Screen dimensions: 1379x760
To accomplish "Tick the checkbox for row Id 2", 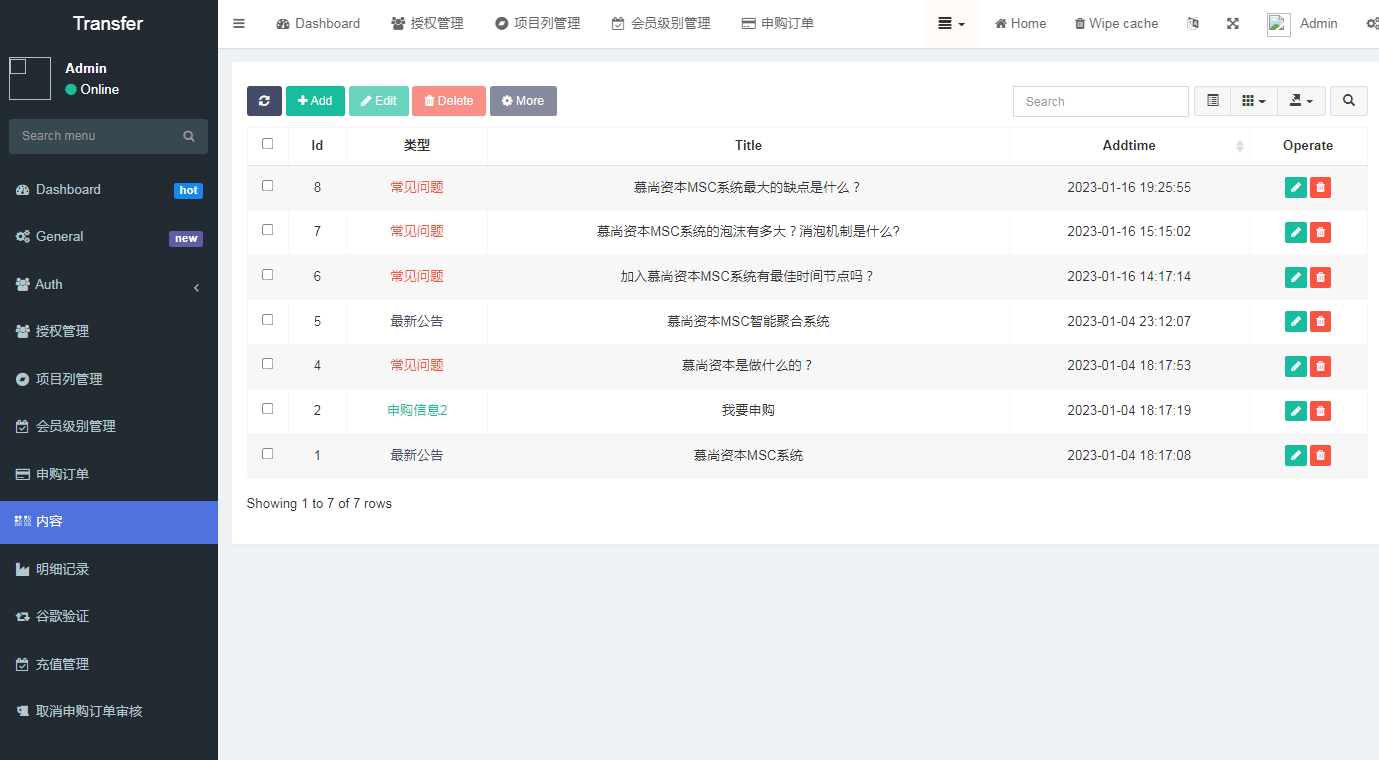I will pyautogui.click(x=267, y=409).
